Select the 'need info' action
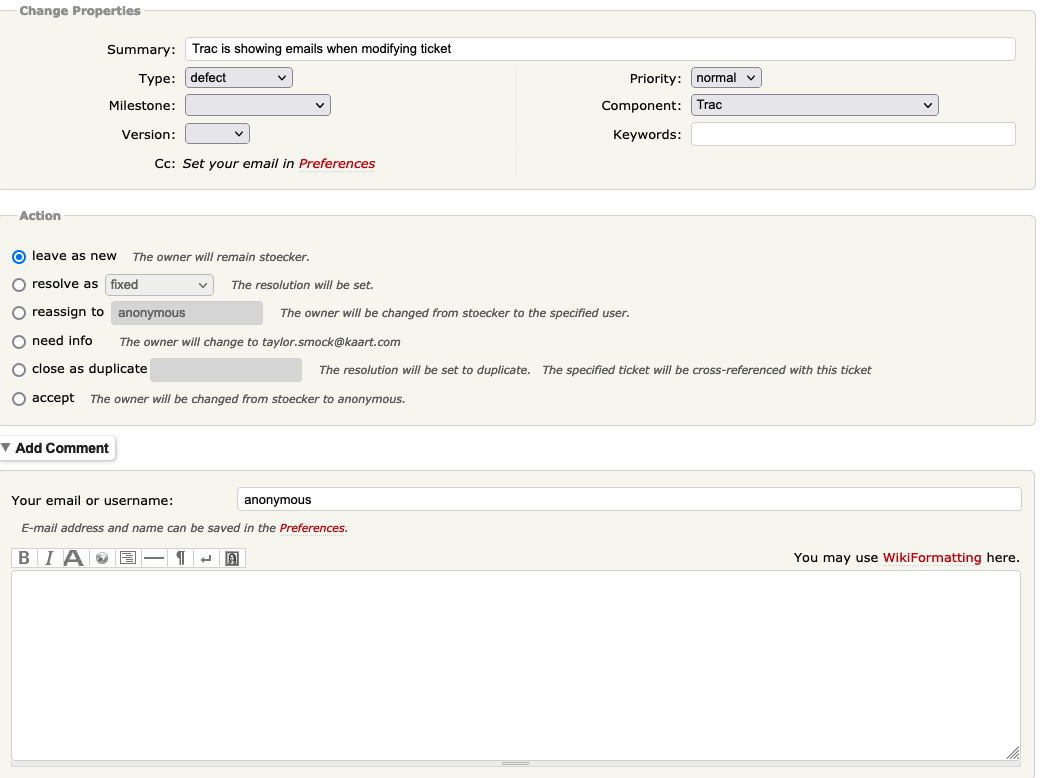This screenshot has height=778, width=1050. [x=19, y=342]
